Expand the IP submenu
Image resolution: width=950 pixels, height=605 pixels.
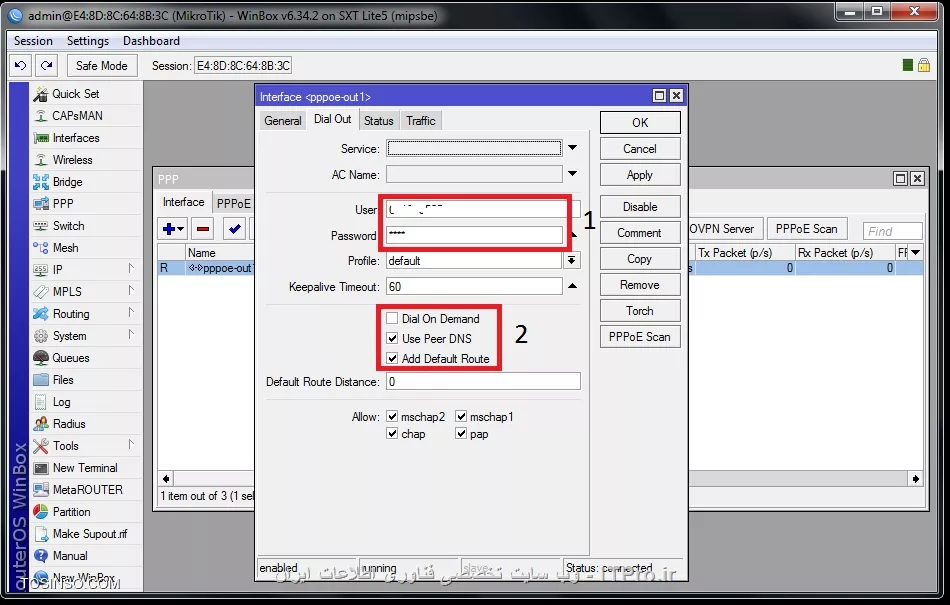pyautogui.click(x=131, y=268)
